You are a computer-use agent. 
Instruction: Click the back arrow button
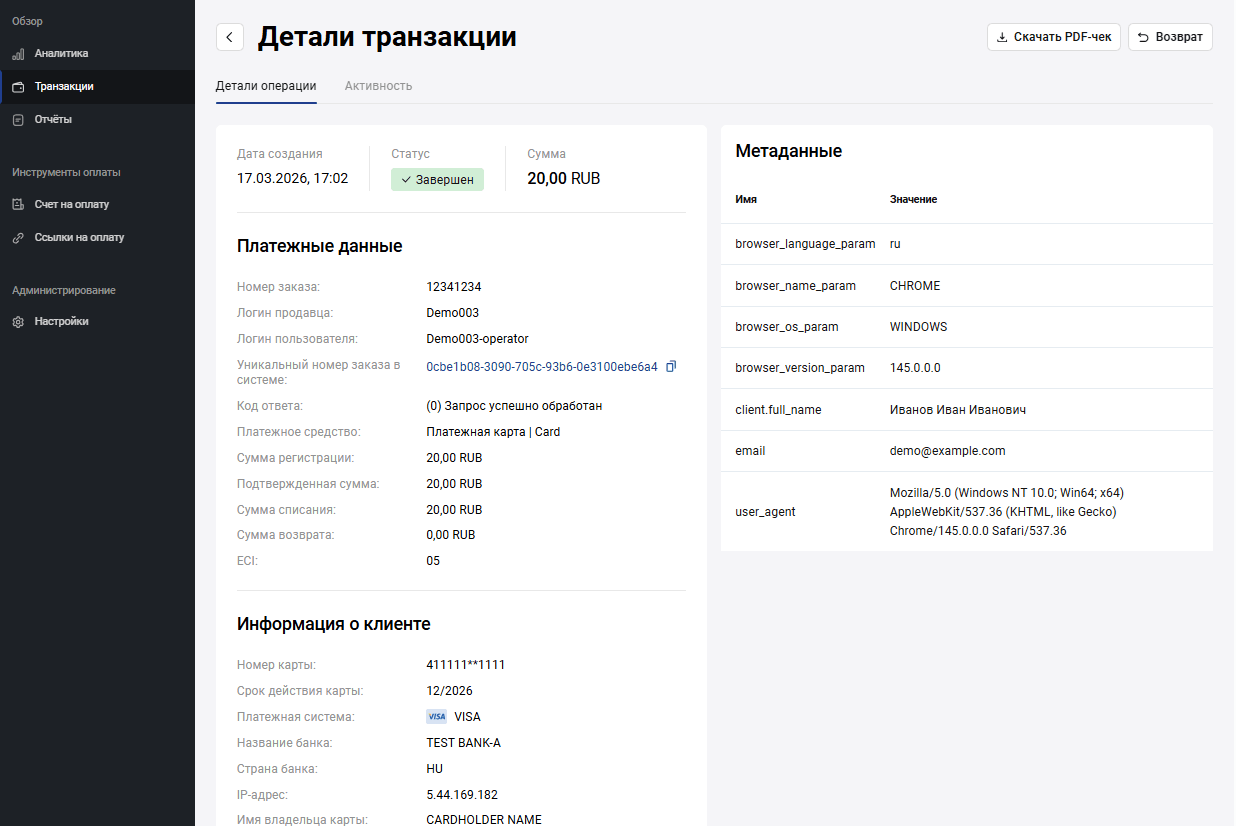coord(230,38)
